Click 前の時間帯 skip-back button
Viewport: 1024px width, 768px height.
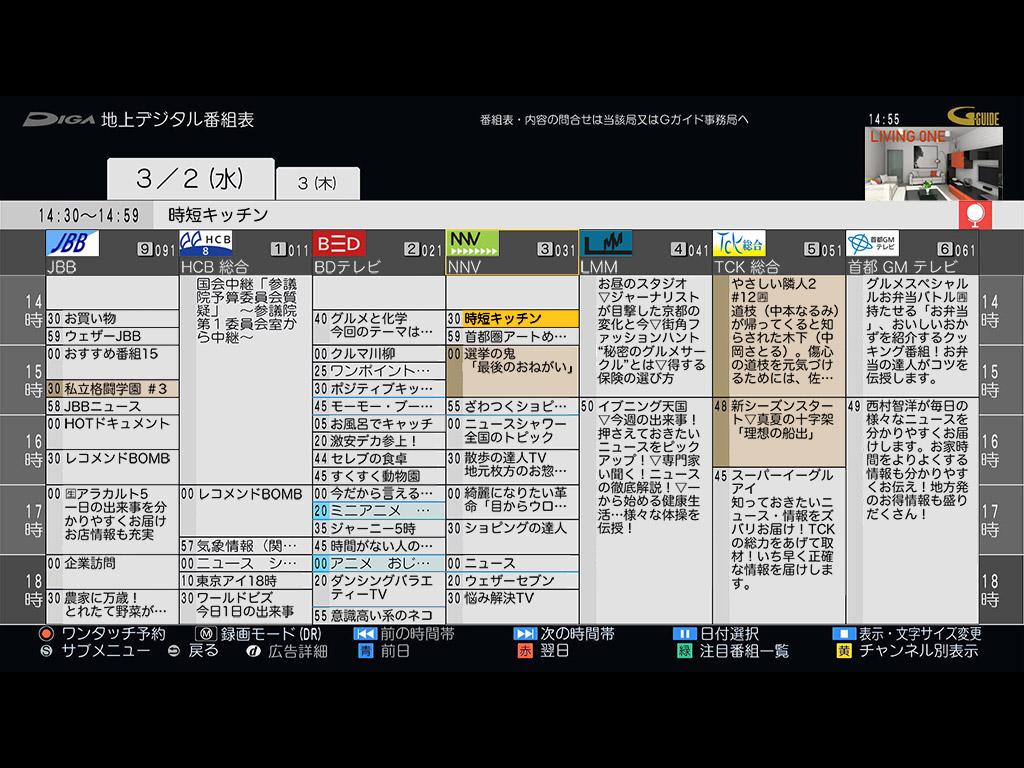click(x=365, y=633)
